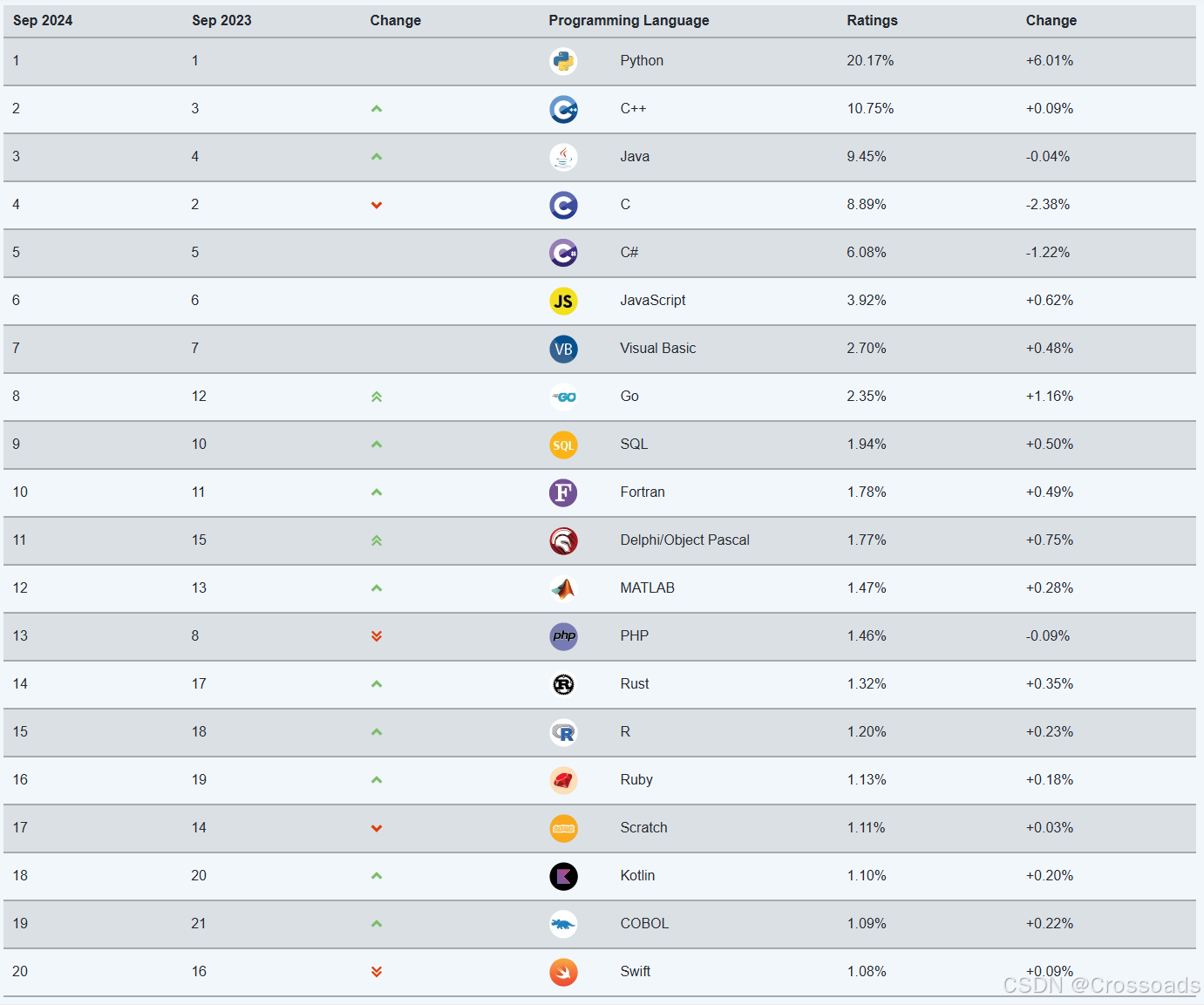1204x1005 pixels.
Task: Click the Java coffee cup icon
Action: pyautogui.click(x=563, y=157)
